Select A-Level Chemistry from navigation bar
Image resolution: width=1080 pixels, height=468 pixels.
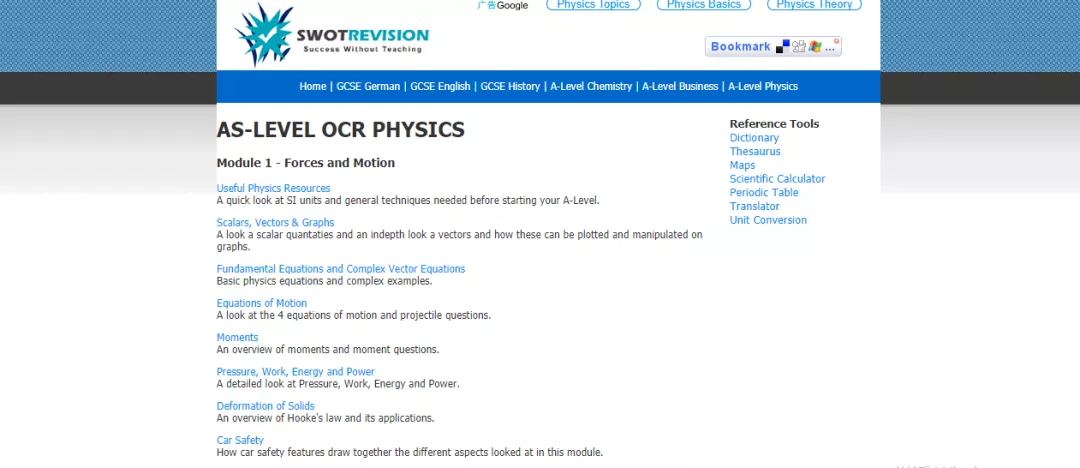click(x=591, y=86)
